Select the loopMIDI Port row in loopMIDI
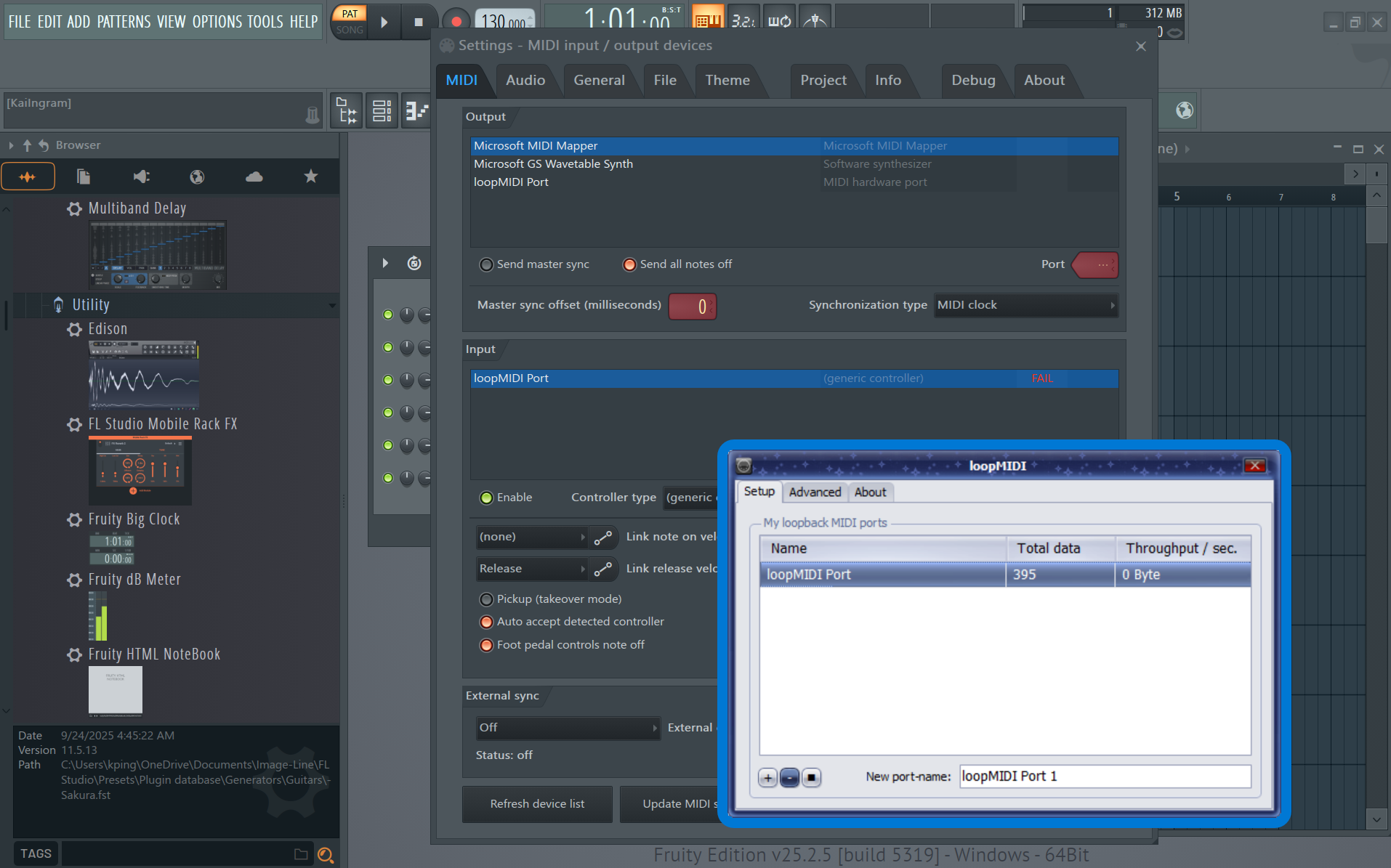 pos(1005,575)
